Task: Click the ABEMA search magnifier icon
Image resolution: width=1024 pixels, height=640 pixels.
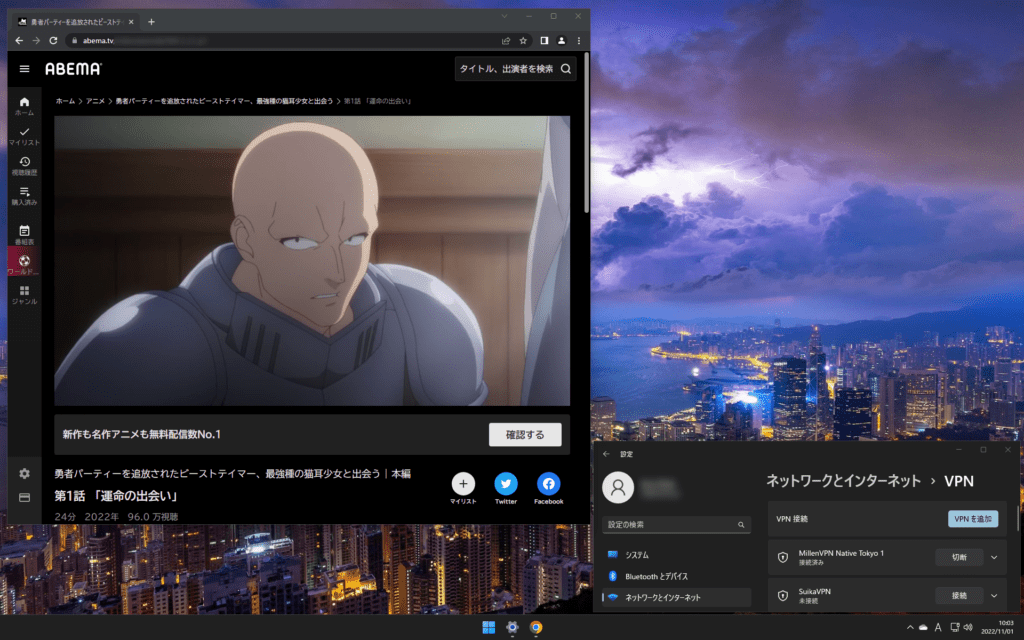Action: pos(566,69)
